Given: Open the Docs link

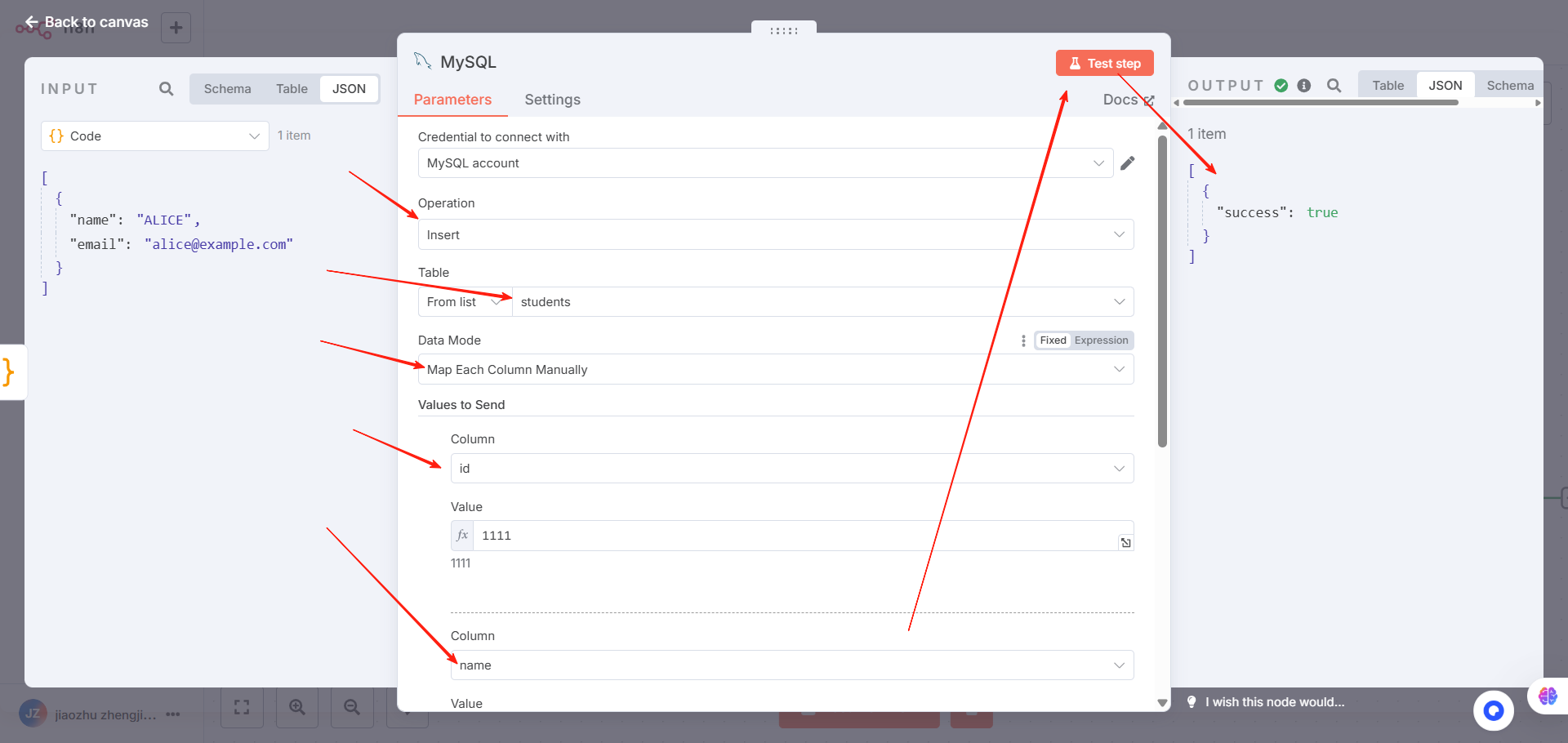Looking at the screenshot, I should [1128, 100].
